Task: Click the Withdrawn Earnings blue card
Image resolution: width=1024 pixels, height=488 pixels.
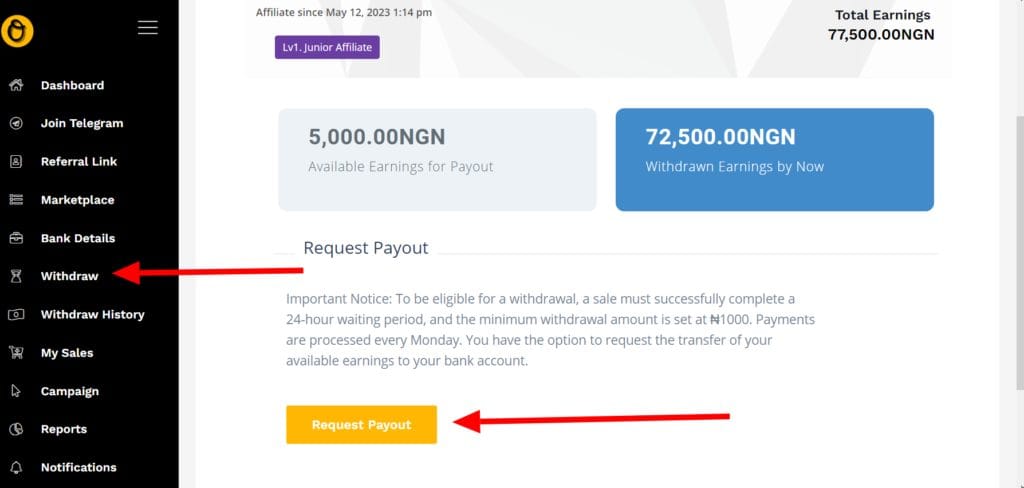Action: [774, 160]
